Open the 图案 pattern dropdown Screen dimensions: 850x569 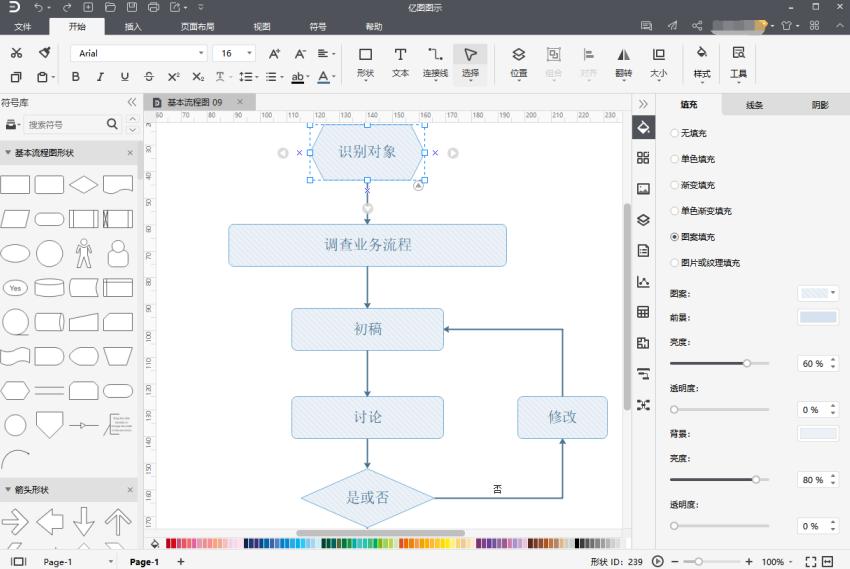tap(817, 293)
